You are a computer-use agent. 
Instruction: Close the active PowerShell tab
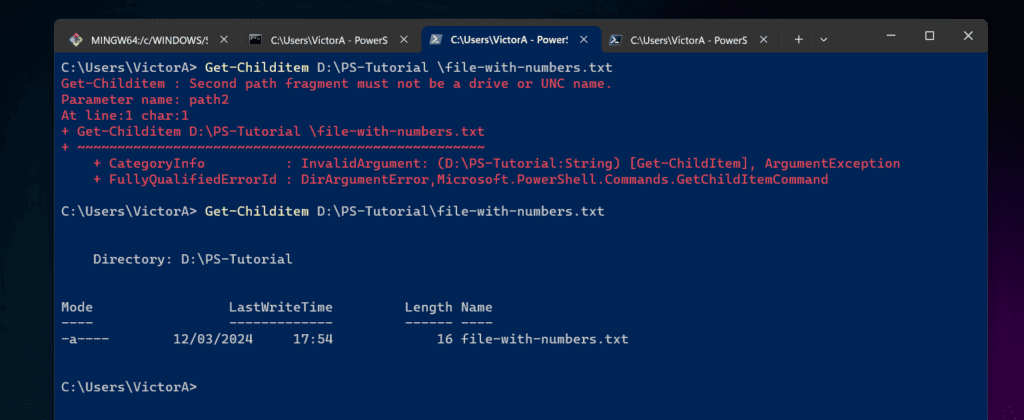click(584, 40)
